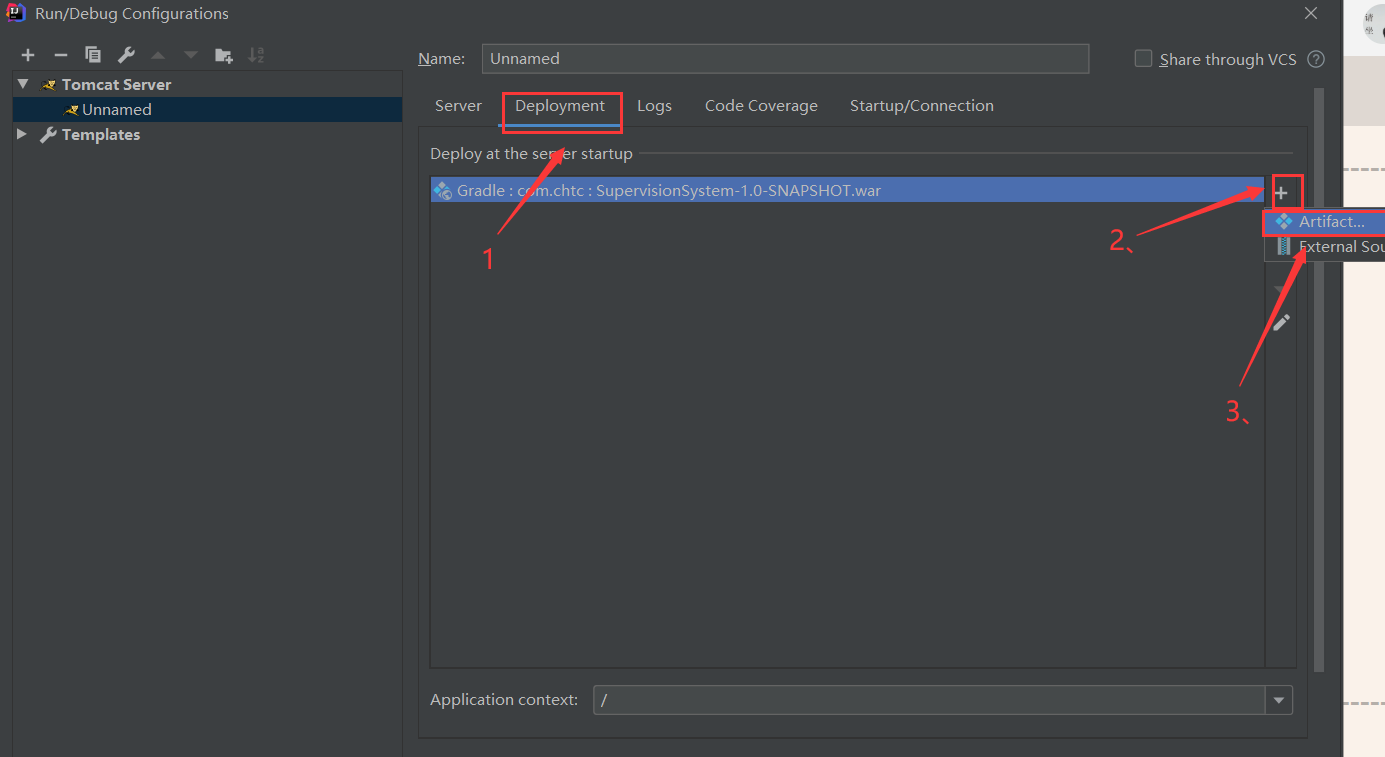Select Tomcat Server tree item
The image size is (1385, 757).
point(208,85)
